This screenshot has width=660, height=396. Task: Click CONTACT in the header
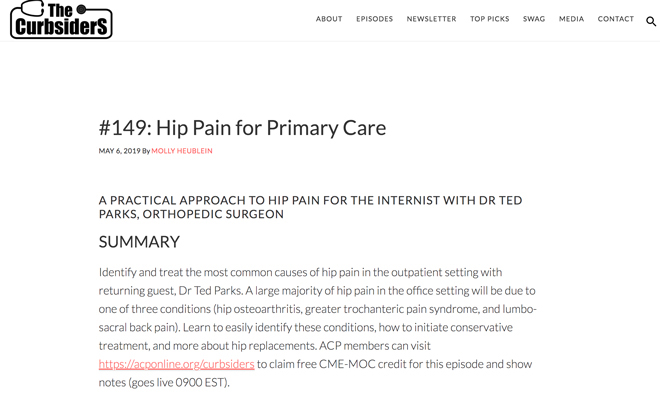(x=615, y=19)
